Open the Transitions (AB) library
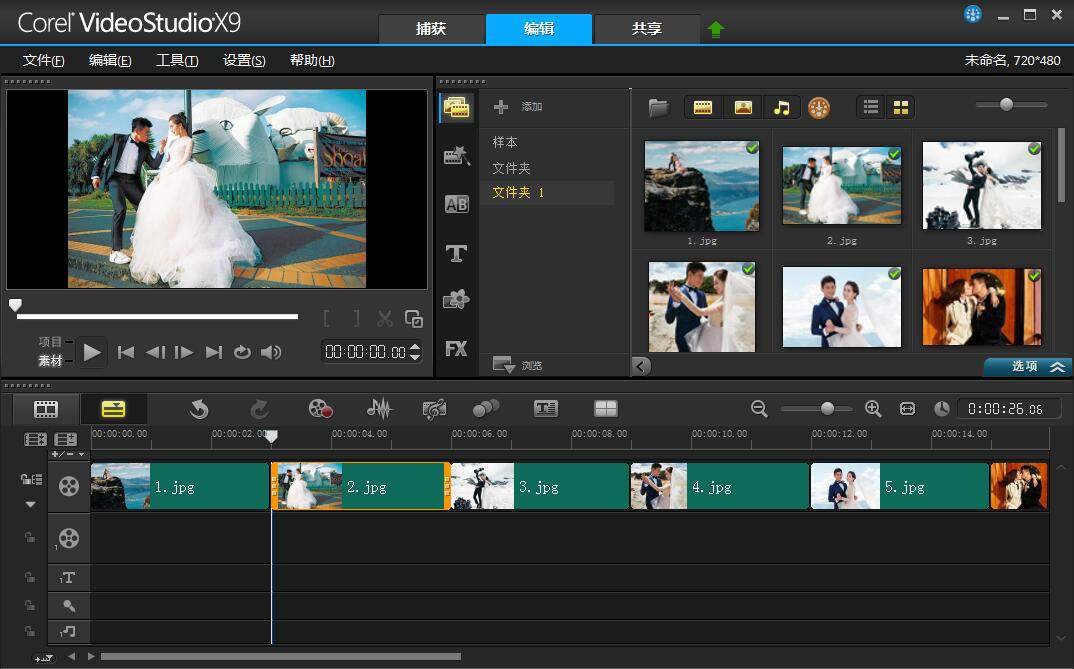This screenshot has height=669, width=1074. [x=457, y=204]
